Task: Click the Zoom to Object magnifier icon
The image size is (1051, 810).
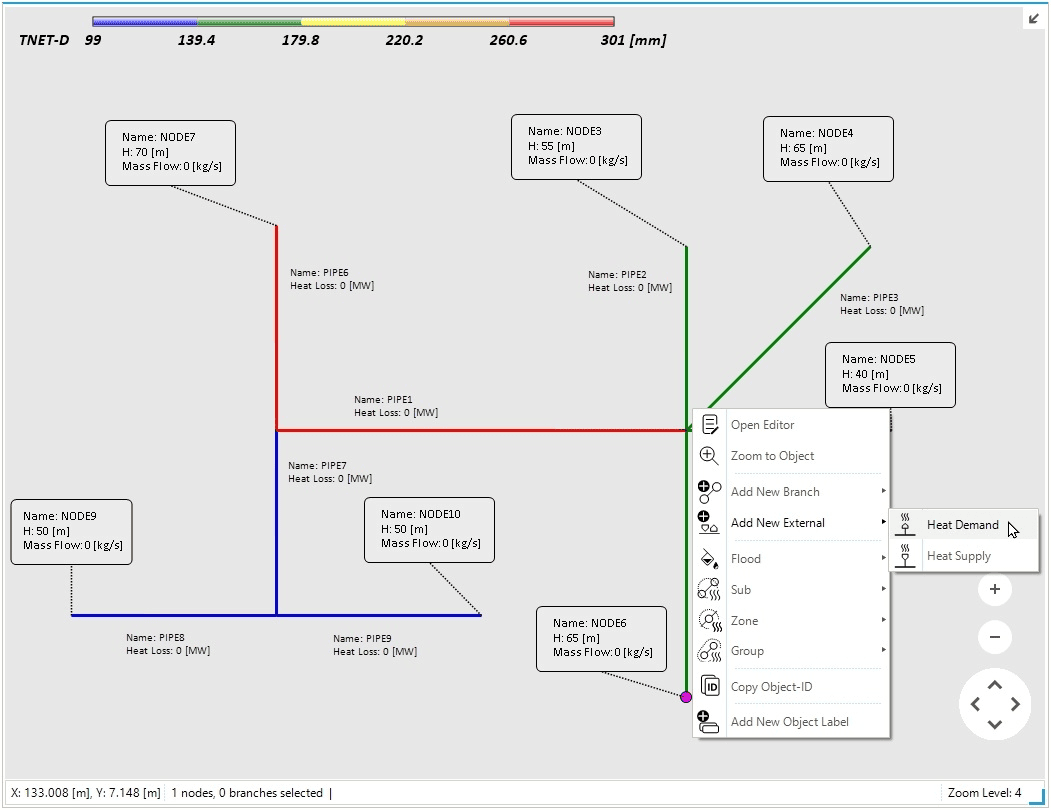Action: click(x=709, y=456)
